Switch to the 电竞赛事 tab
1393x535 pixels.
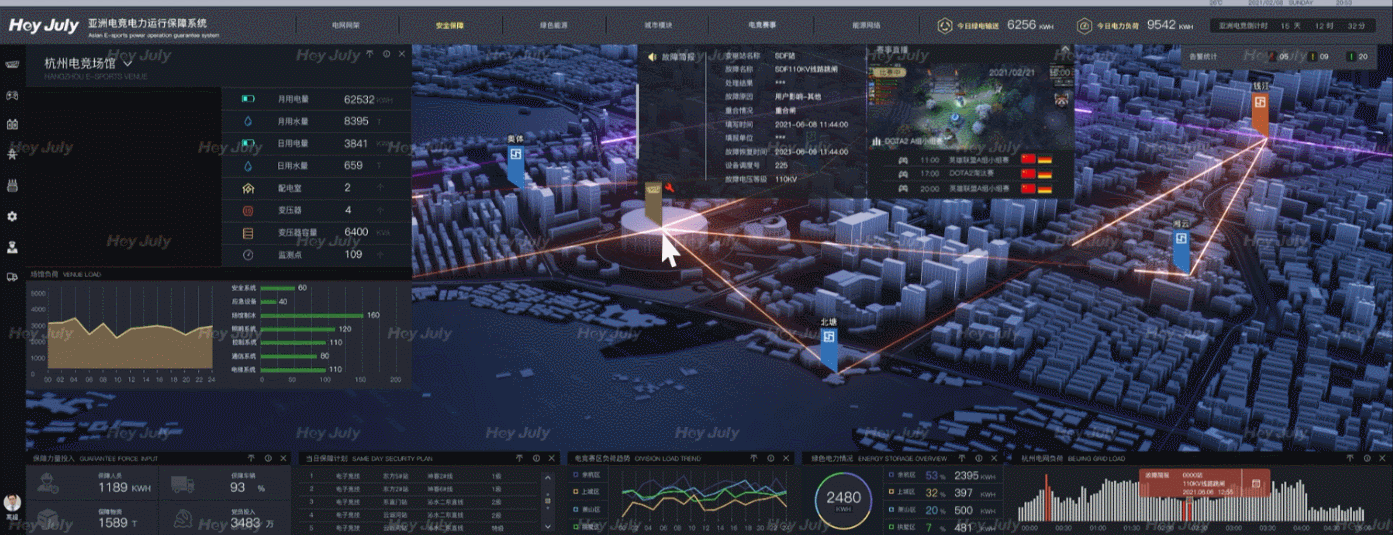tap(763, 25)
